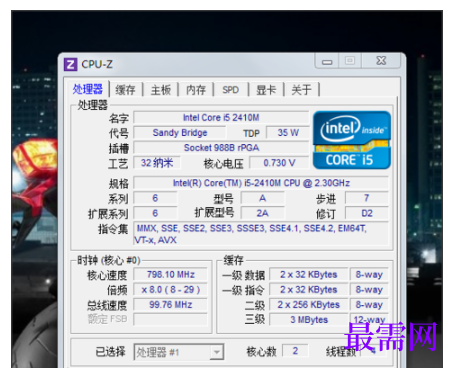Click the 32 纳米 process value
456x368 pixels.
[157, 163]
